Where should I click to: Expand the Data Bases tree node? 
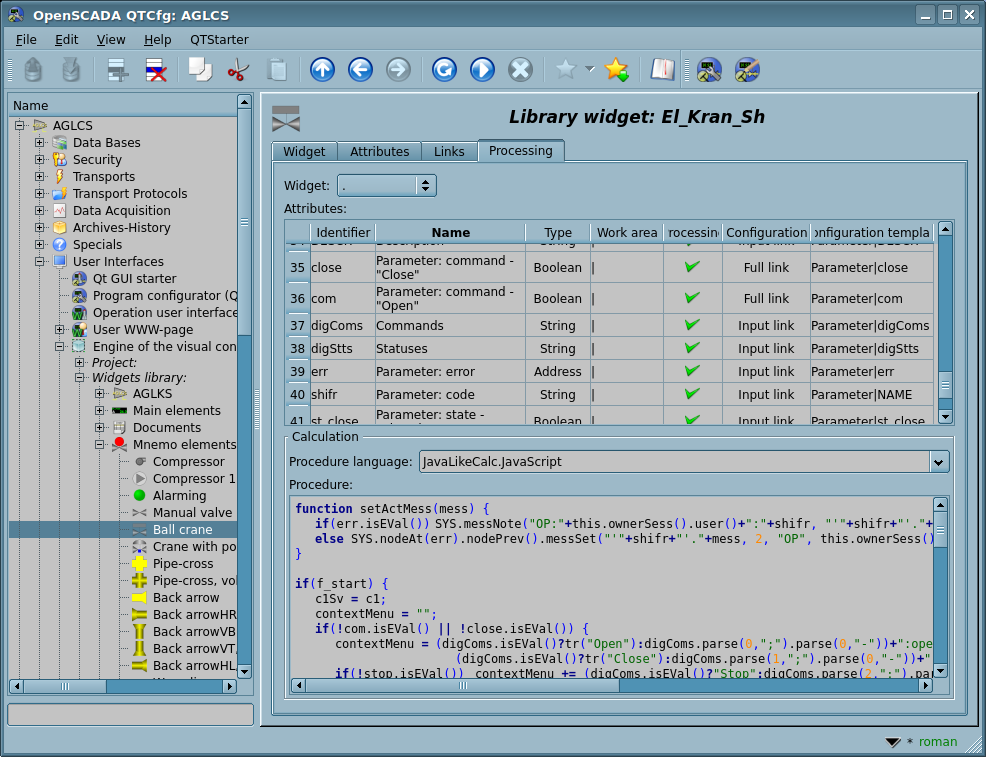(x=40, y=143)
